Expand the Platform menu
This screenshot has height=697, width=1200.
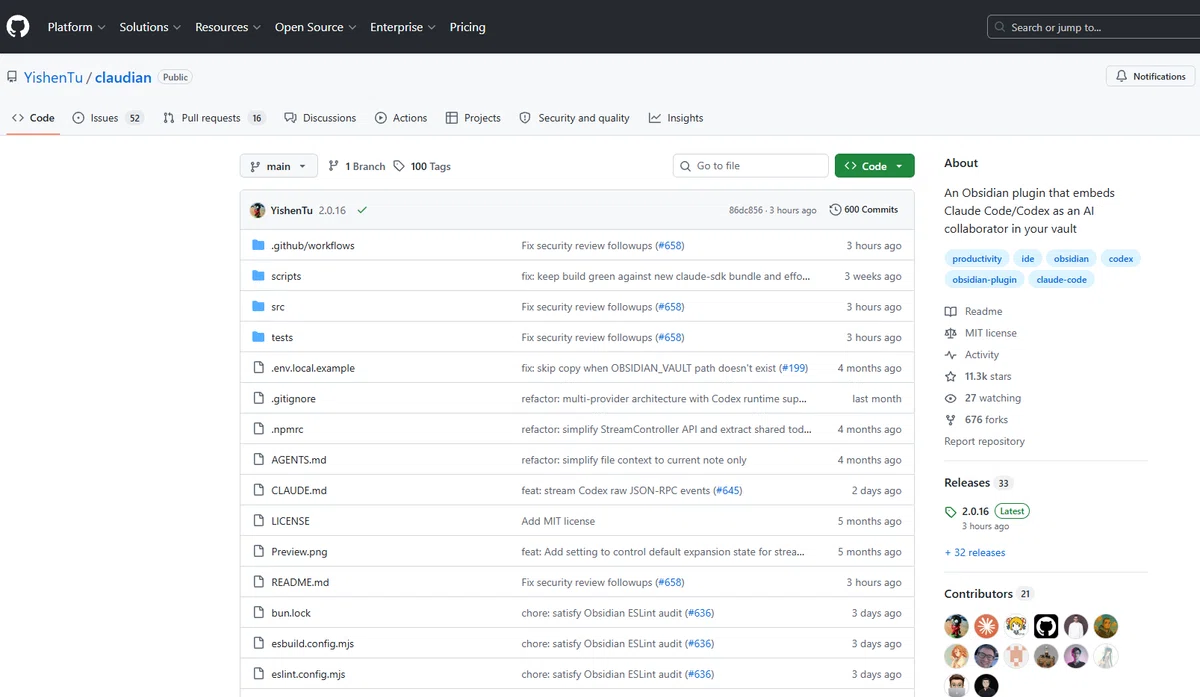coord(77,27)
